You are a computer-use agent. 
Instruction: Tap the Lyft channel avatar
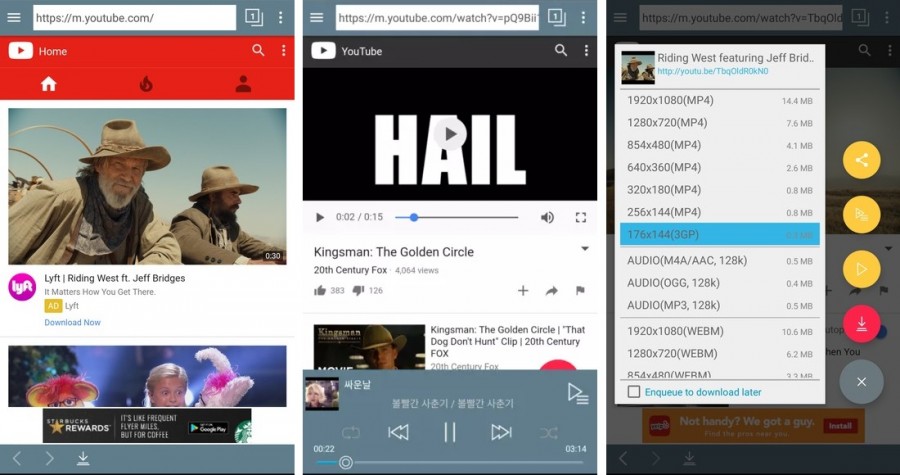(22, 287)
